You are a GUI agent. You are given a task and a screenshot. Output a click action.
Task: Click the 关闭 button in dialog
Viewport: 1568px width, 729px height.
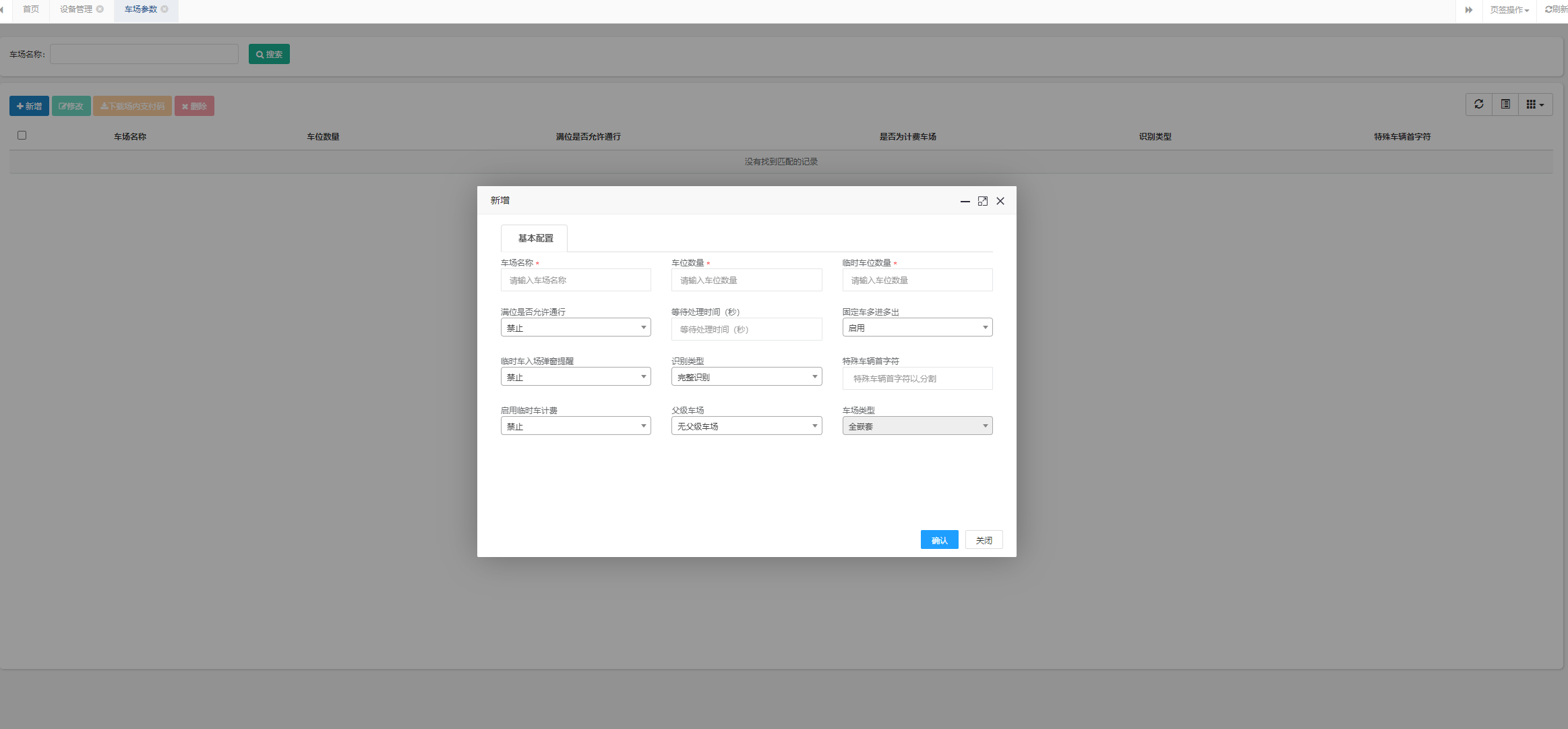point(984,540)
